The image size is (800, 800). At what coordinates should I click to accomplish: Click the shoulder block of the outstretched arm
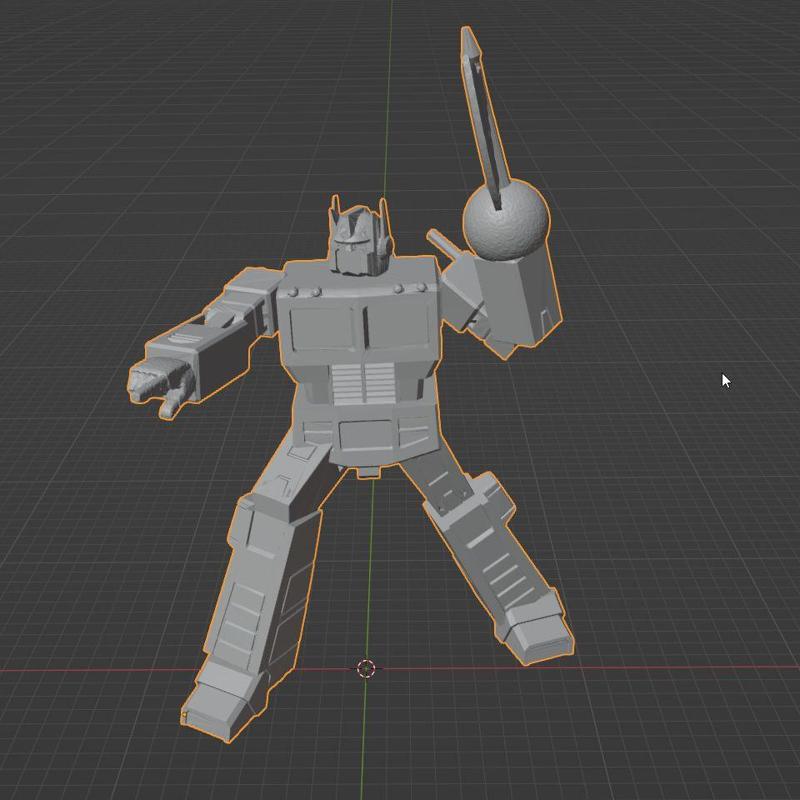(250, 295)
